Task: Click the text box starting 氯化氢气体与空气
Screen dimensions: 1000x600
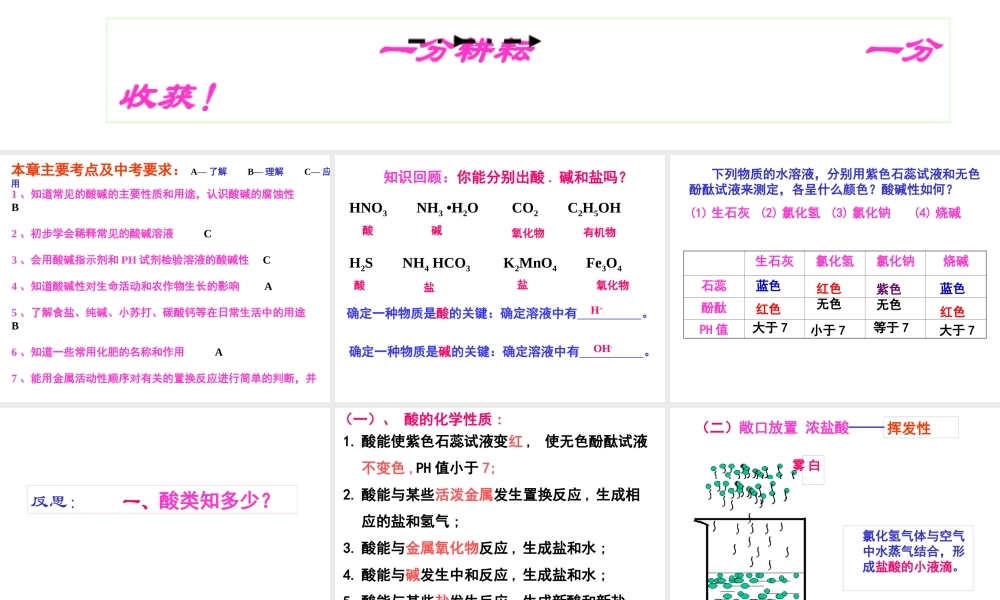Action: [x=908, y=557]
